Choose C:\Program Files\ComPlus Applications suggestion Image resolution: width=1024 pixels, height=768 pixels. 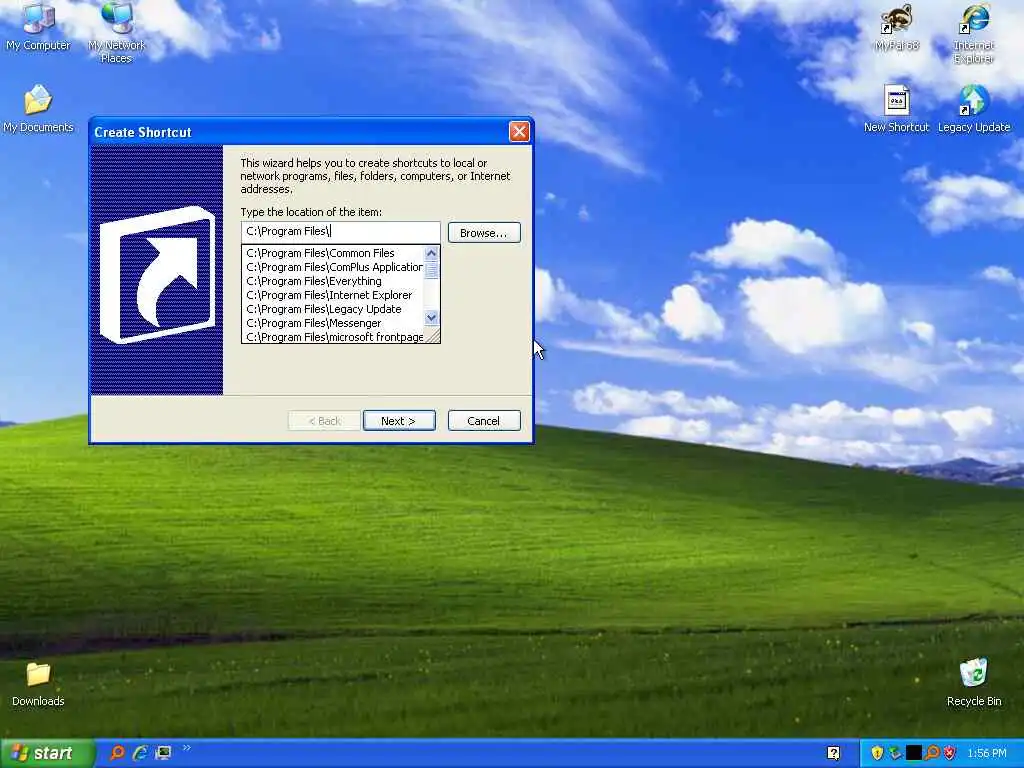332,267
